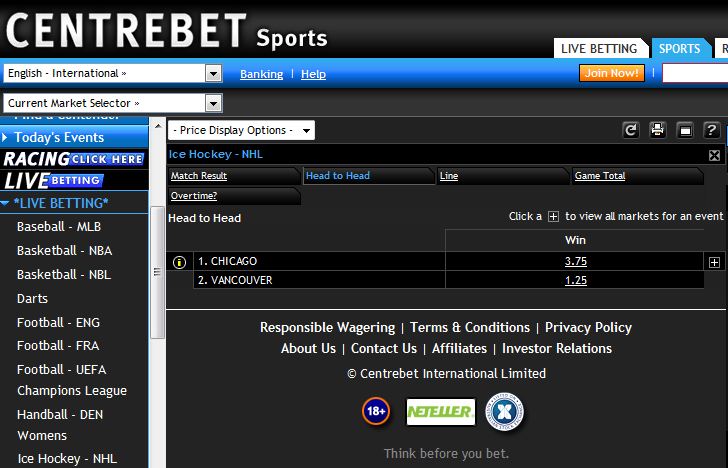Click the window view icon beside printer
728x468 pixels.
(685, 130)
